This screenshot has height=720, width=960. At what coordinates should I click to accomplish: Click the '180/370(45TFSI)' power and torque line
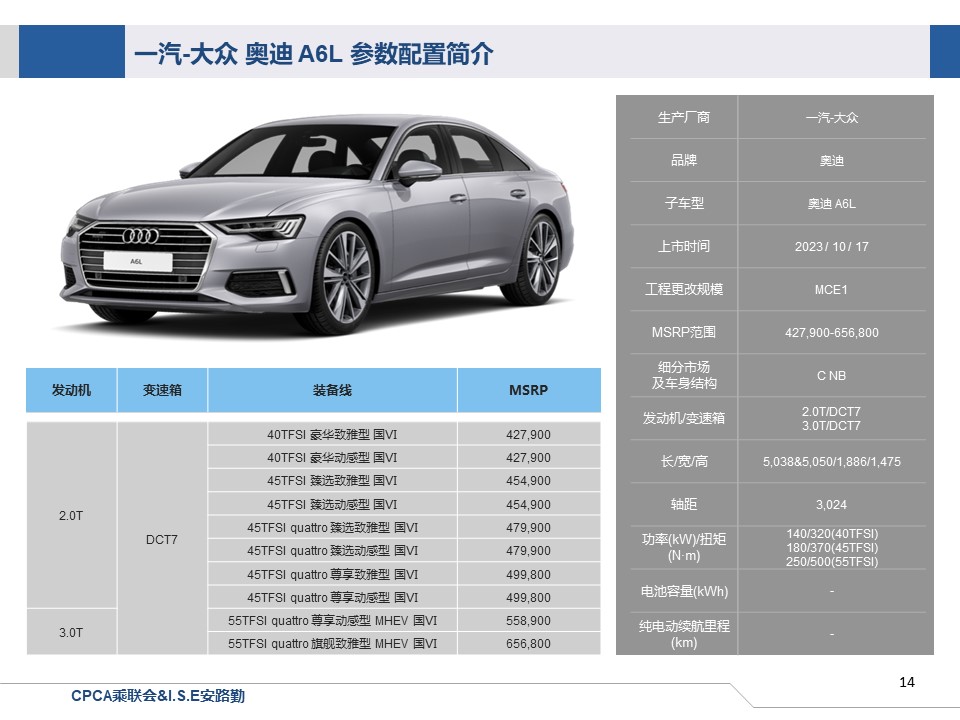[x=832, y=547]
